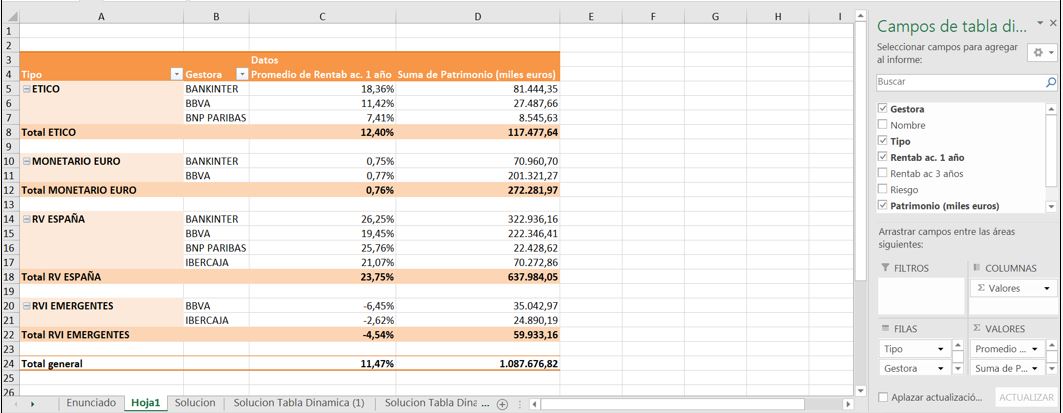Select cell with value 1.087.676,82
This screenshot has height=413, width=1063.
click(x=478, y=363)
